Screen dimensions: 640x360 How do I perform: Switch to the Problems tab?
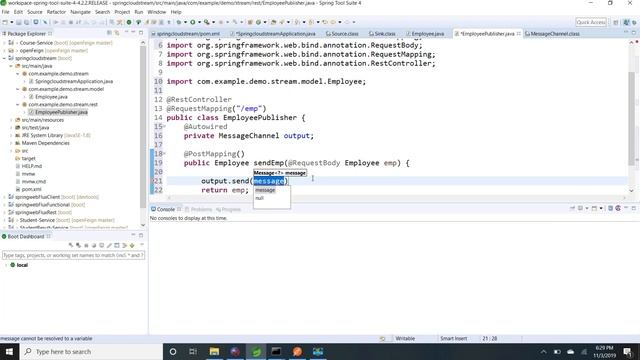tap(198, 209)
